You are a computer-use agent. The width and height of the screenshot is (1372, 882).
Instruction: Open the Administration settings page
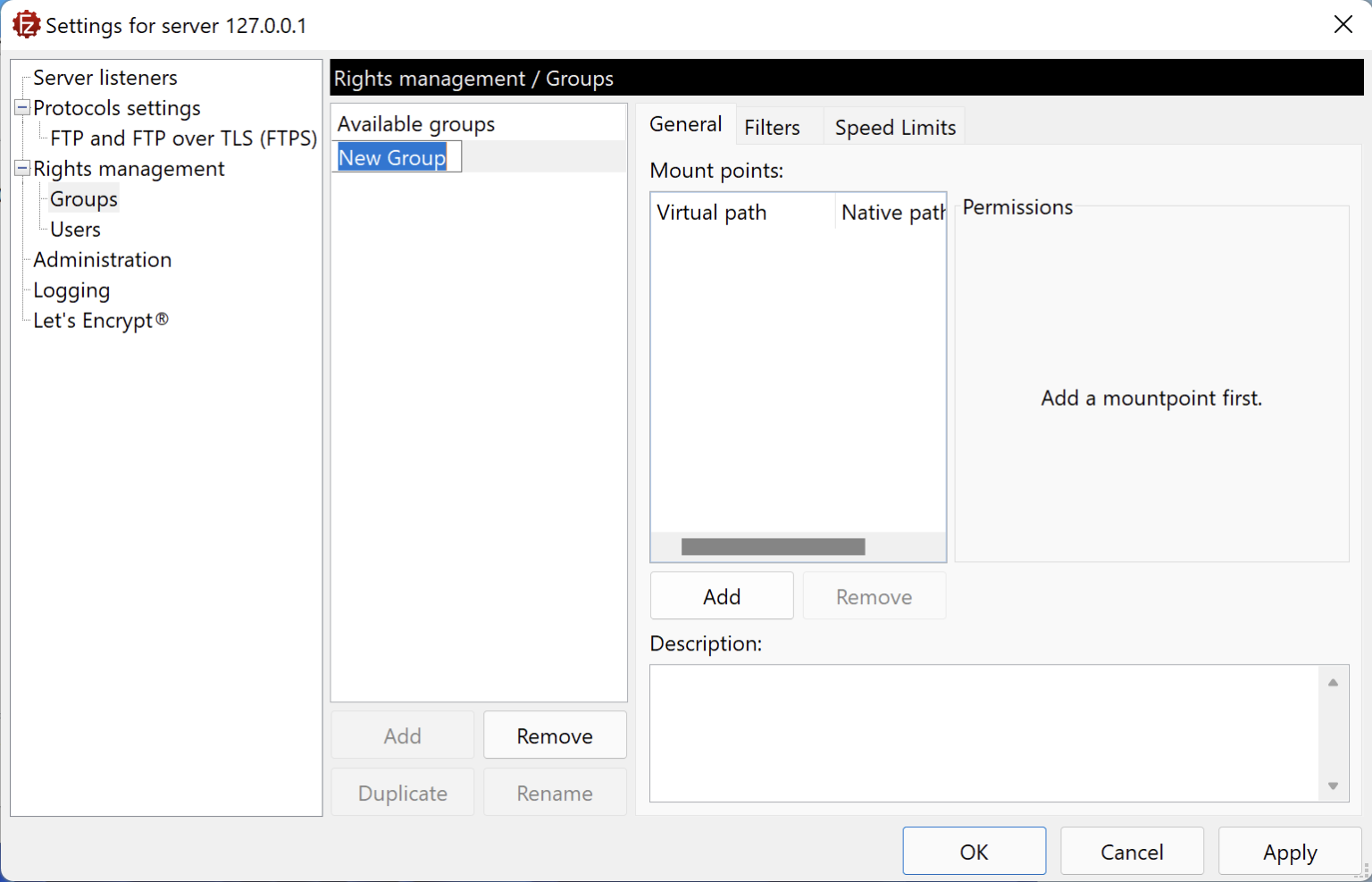click(x=102, y=259)
